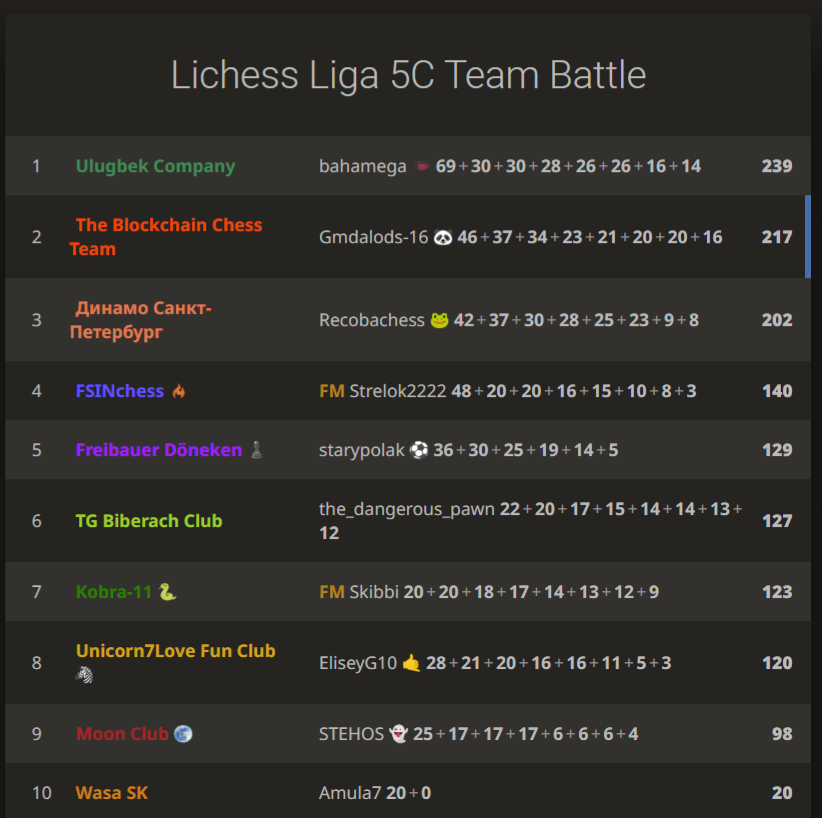Click the soccer ball icon next to starypolak
Screen dimensions: 822x818
pos(418,450)
